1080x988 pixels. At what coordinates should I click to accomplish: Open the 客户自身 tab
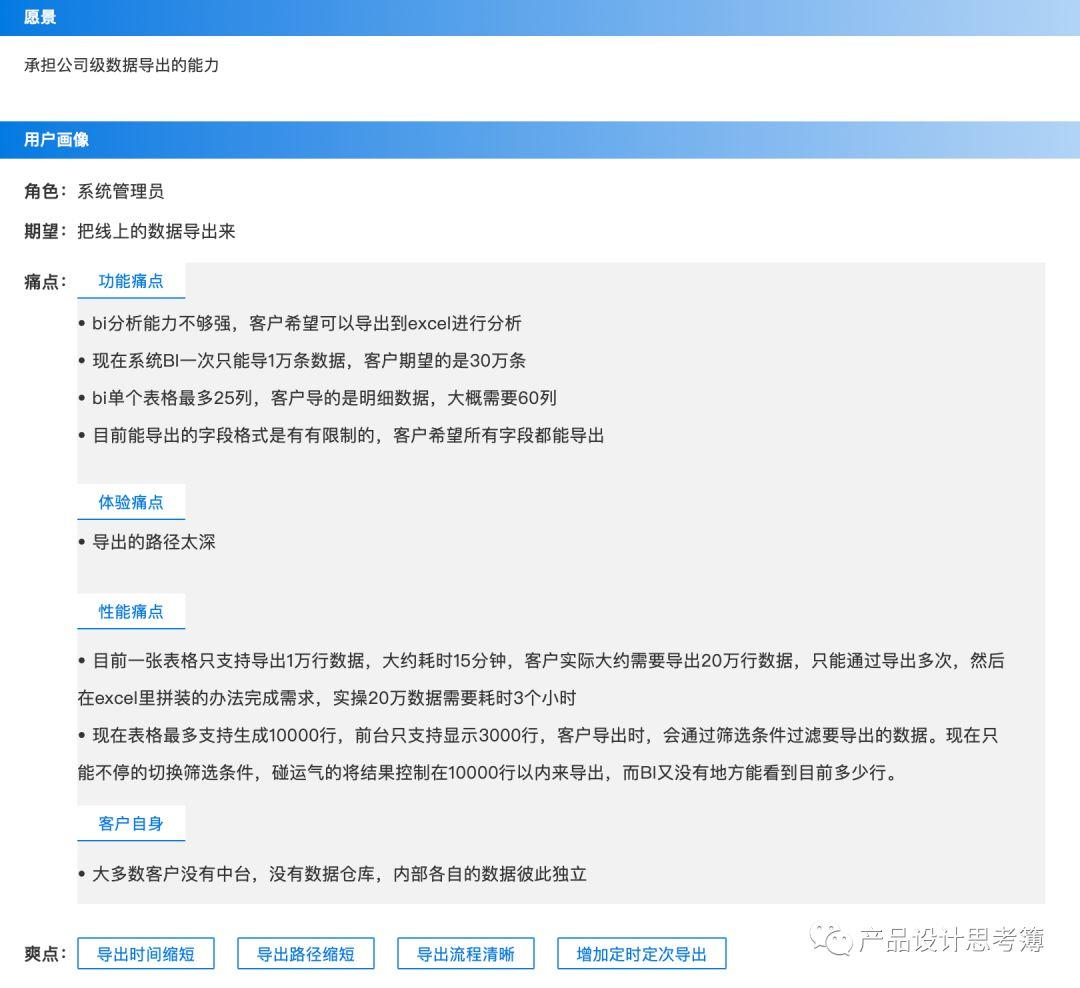click(131, 824)
